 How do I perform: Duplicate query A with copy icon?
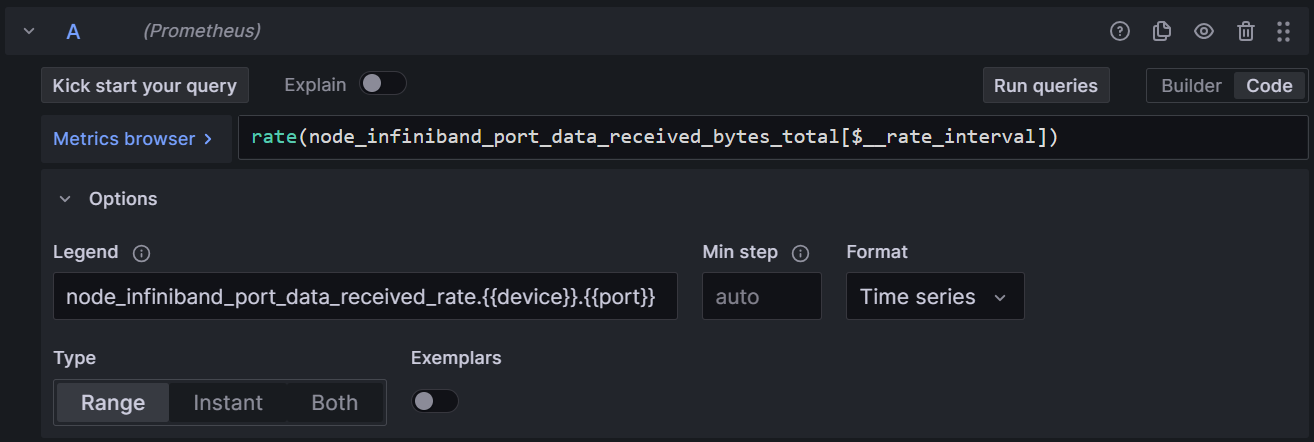[1162, 31]
